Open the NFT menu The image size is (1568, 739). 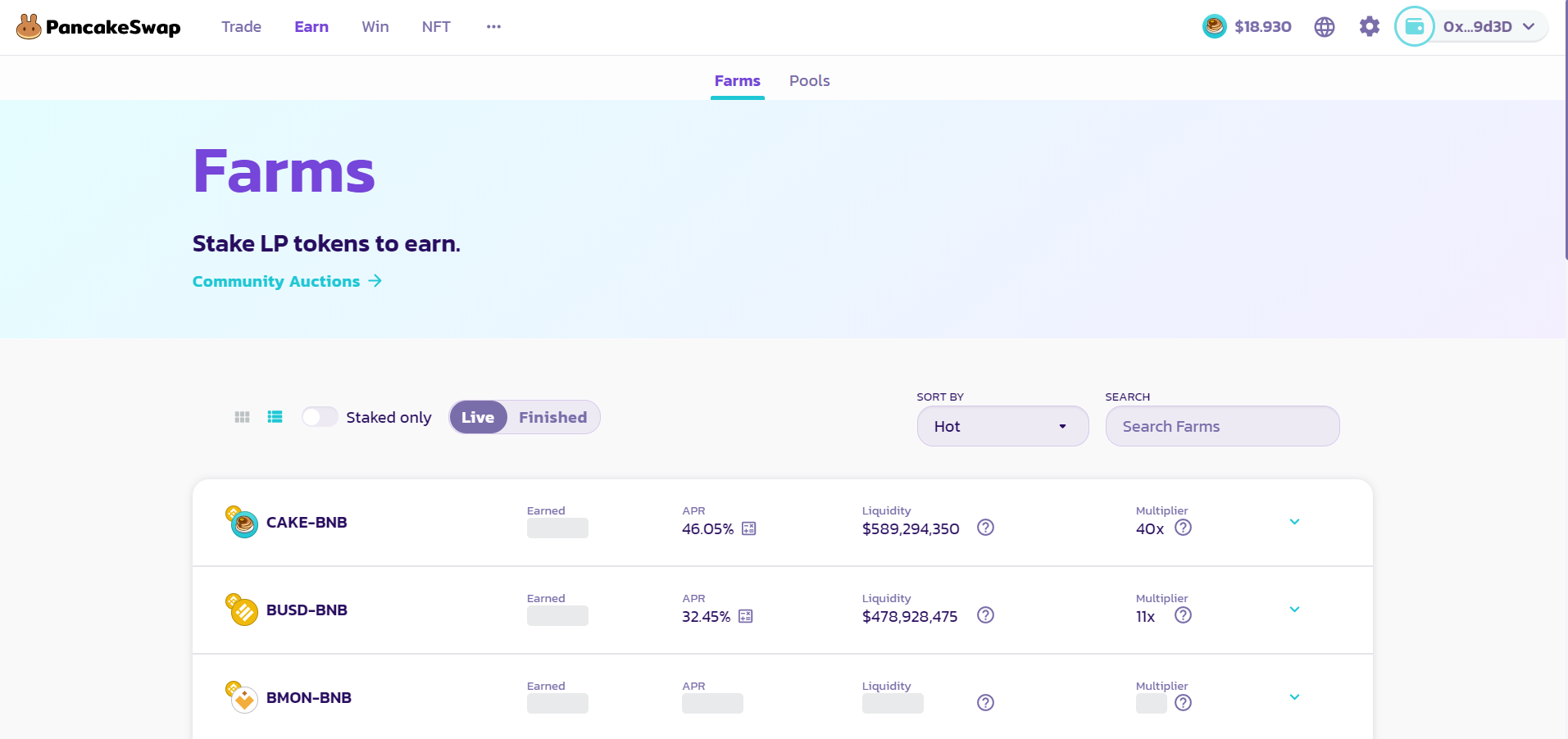436,27
